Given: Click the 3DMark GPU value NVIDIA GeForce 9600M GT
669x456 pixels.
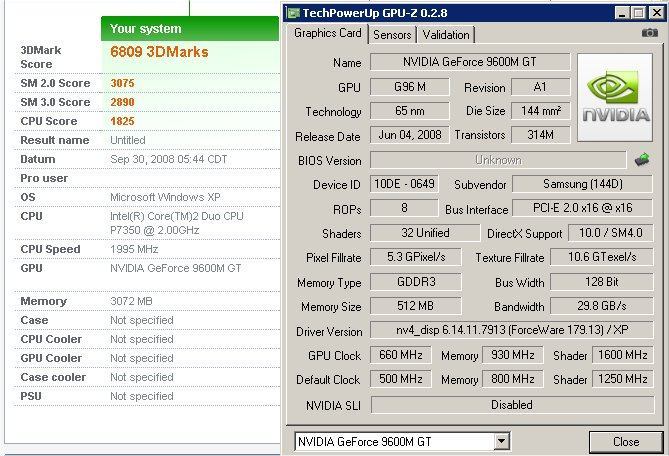Looking at the screenshot, I should 175,268.
